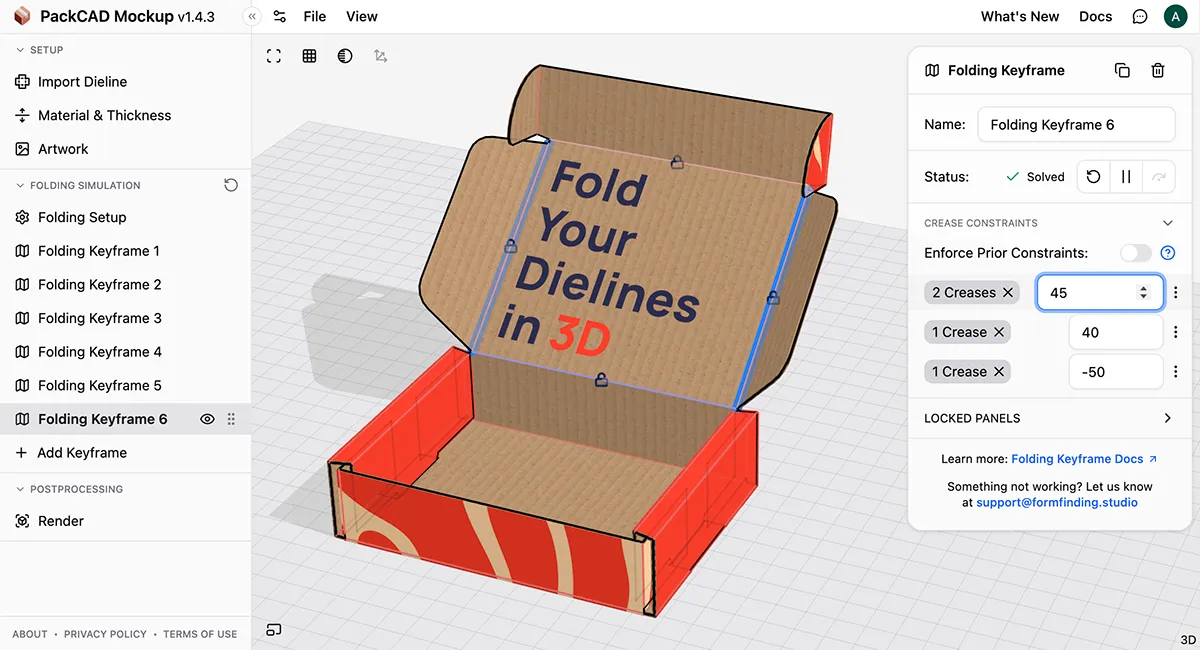1200x650 pixels.
Task: Remove the 1 Crease chip with angle 40
Action: click(999, 332)
